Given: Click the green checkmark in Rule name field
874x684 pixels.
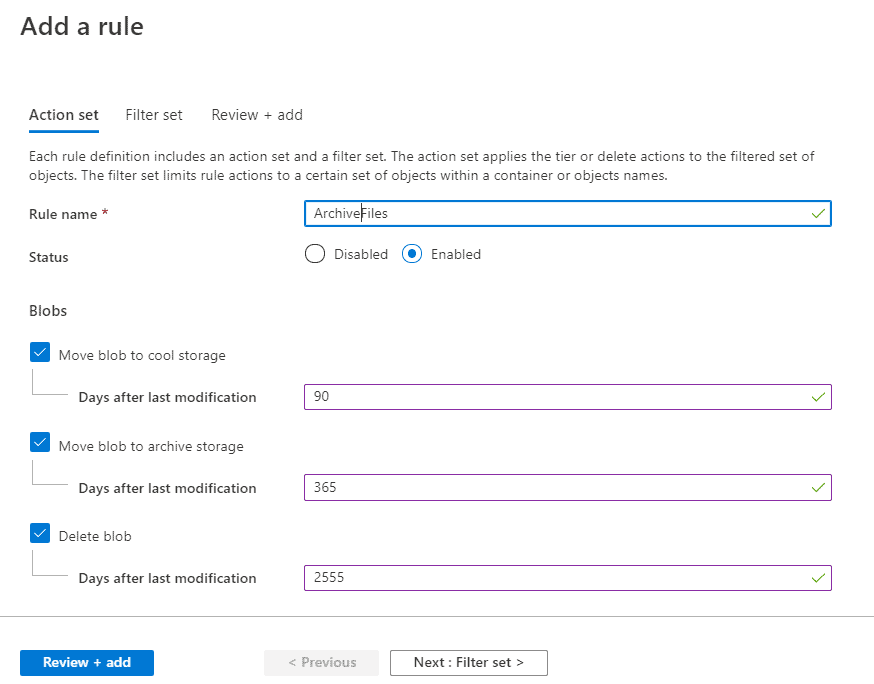Looking at the screenshot, I should [818, 214].
